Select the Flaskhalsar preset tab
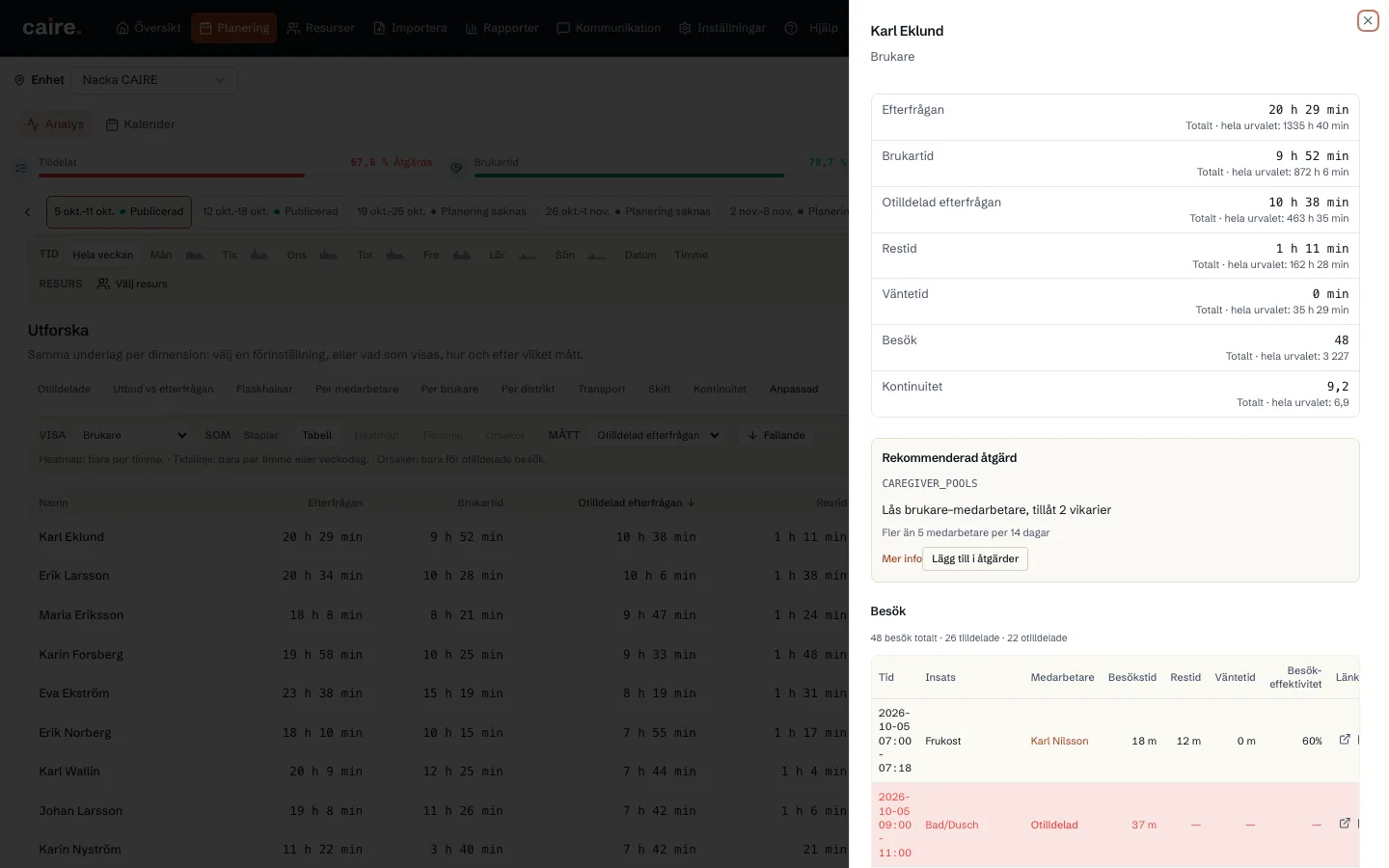 [x=264, y=389]
